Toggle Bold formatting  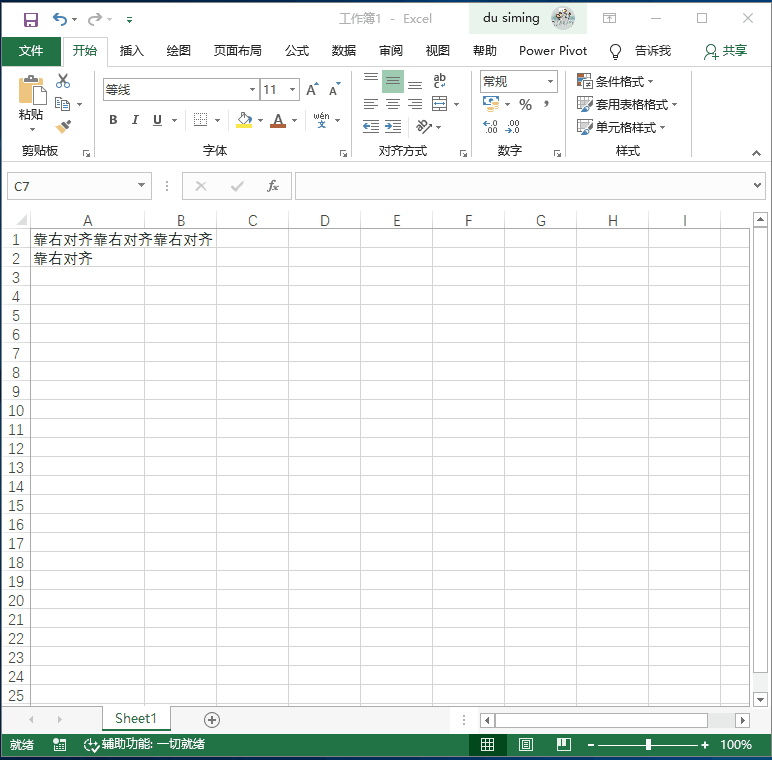(x=113, y=120)
